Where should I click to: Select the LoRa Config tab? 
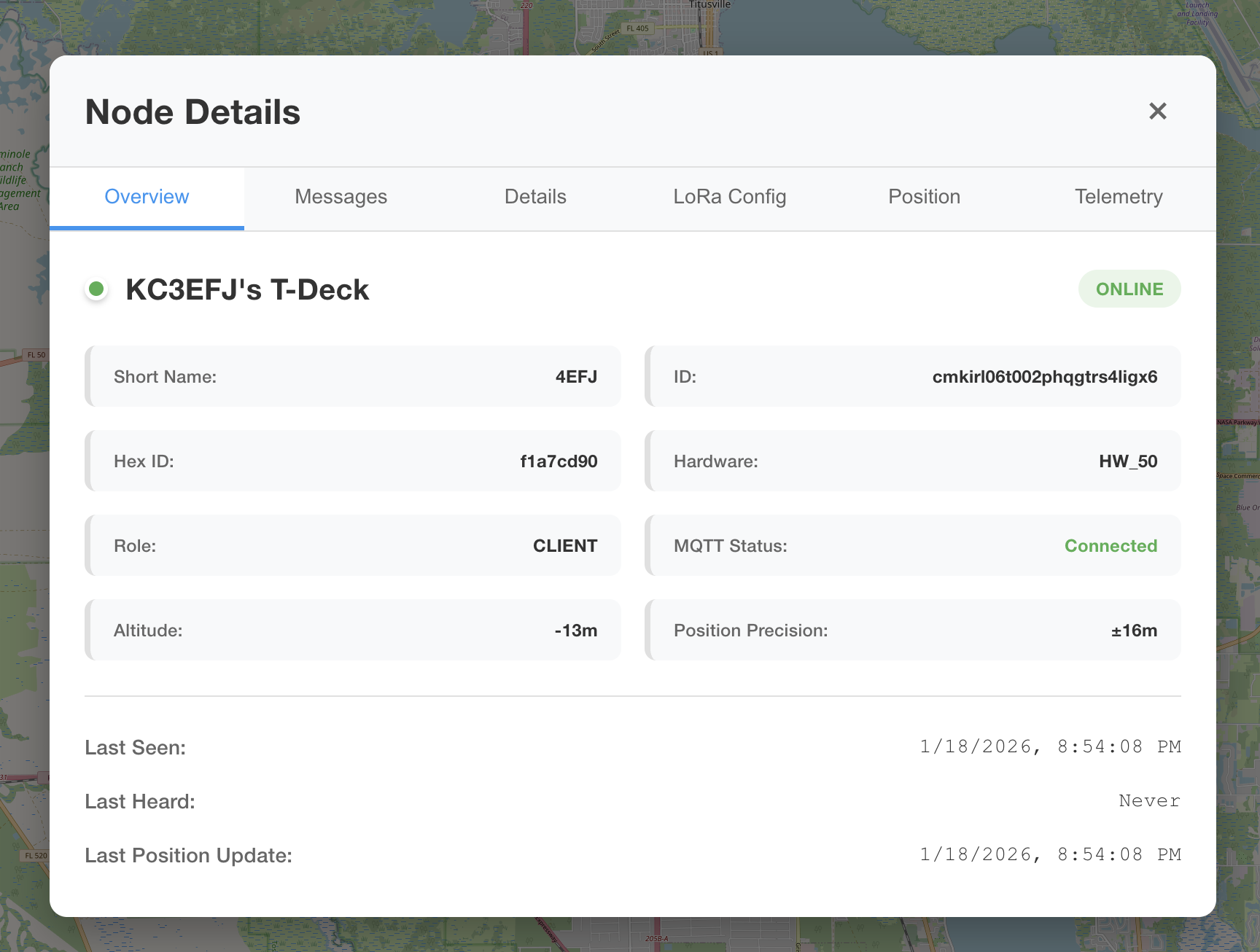pos(729,197)
